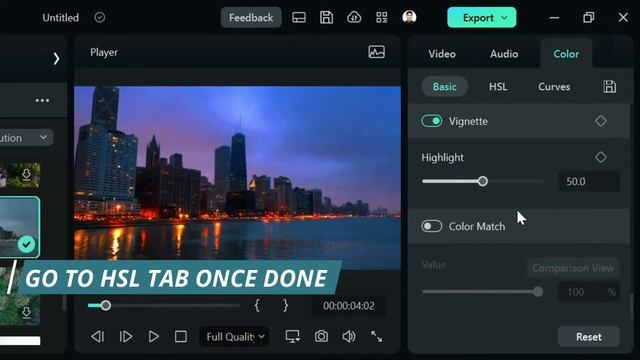Click the timecode display 00:00:04:02
640x360 pixels.
349,306
